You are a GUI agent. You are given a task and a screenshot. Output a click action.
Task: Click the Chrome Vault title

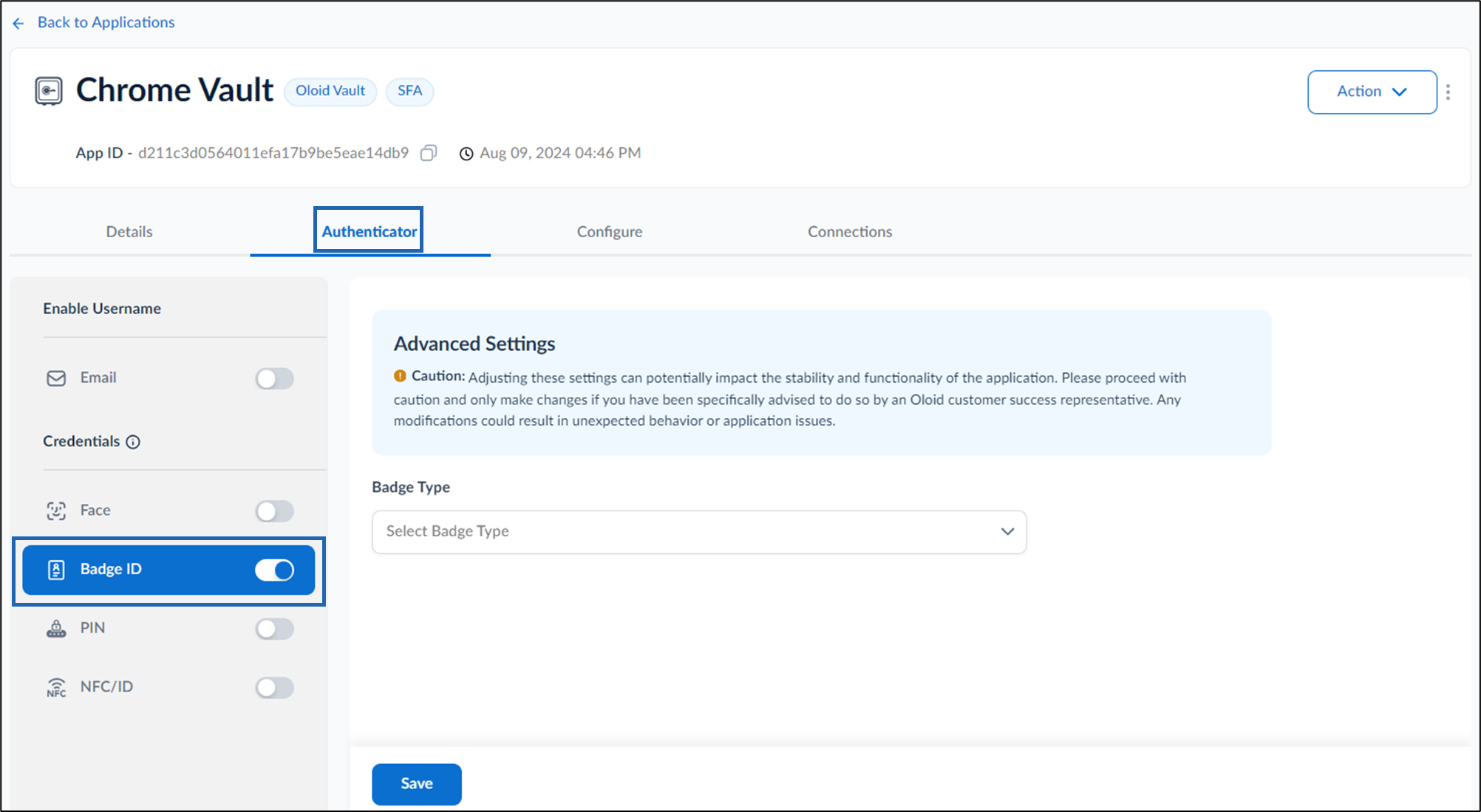click(x=175, y=90)
